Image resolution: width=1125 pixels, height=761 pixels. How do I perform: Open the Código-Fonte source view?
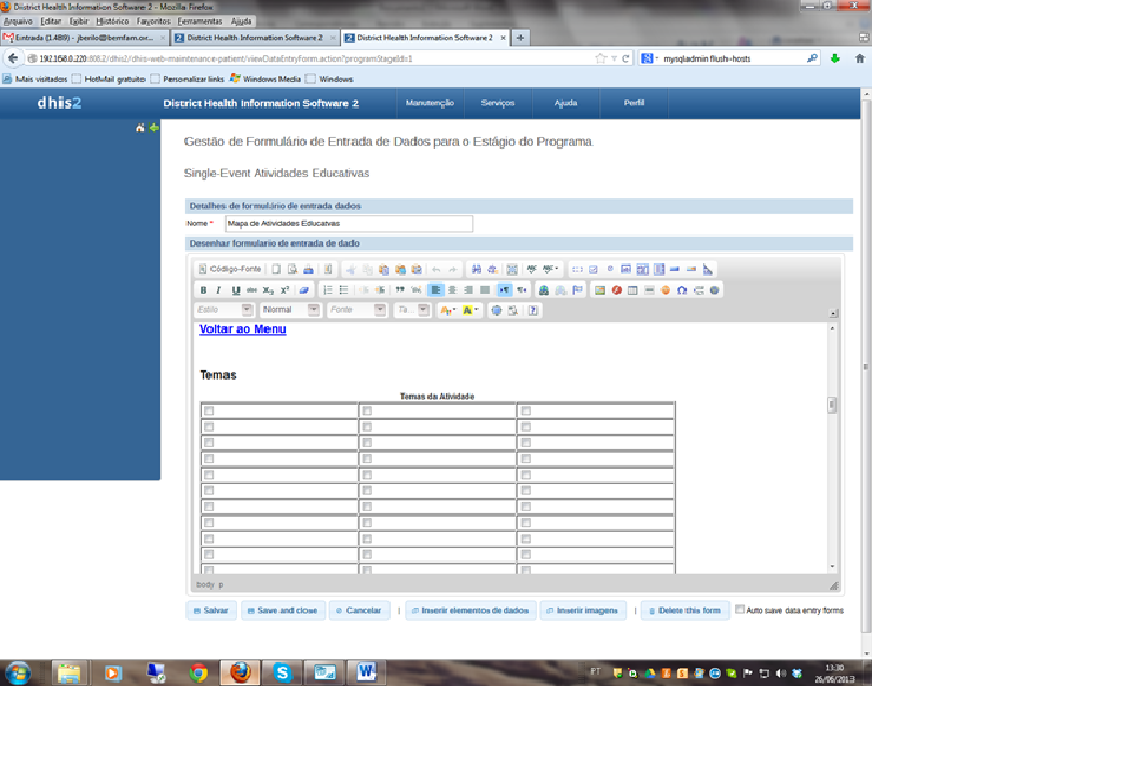coord(231,270)
